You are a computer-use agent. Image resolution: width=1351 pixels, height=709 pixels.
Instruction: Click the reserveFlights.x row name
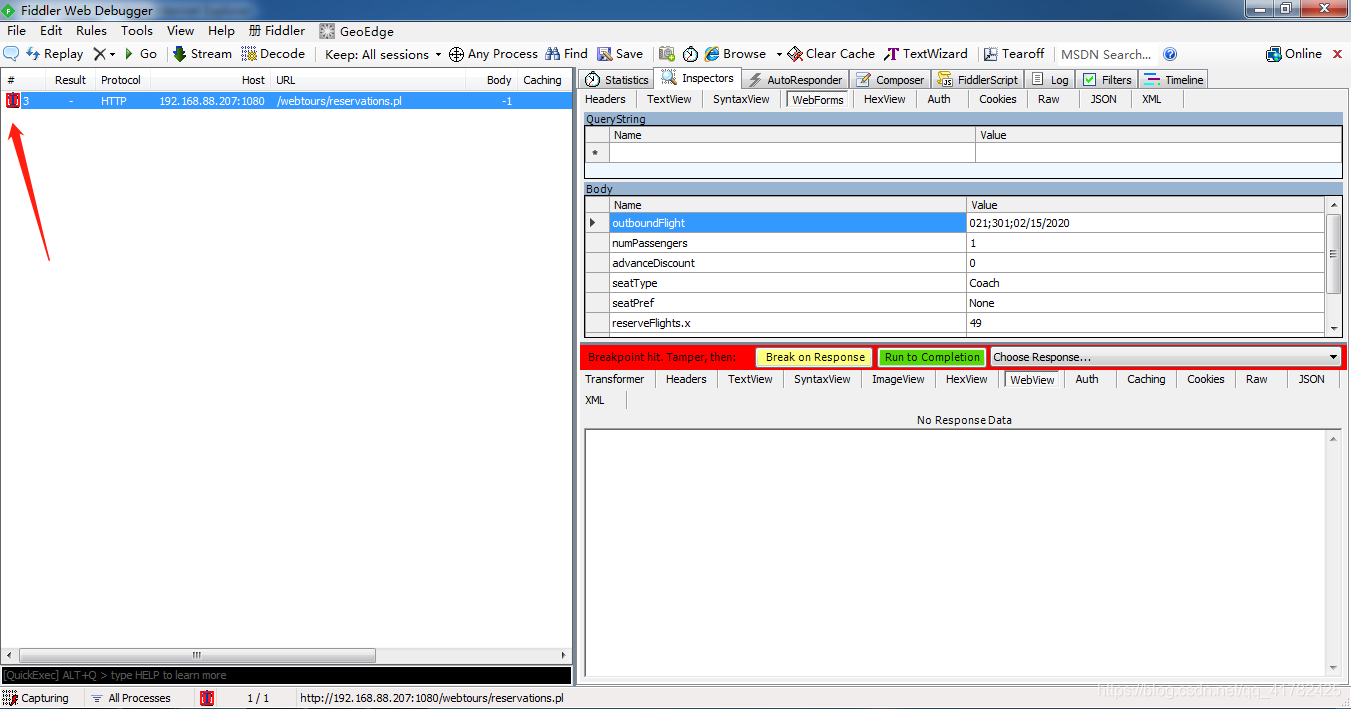[x=788, y=323]
